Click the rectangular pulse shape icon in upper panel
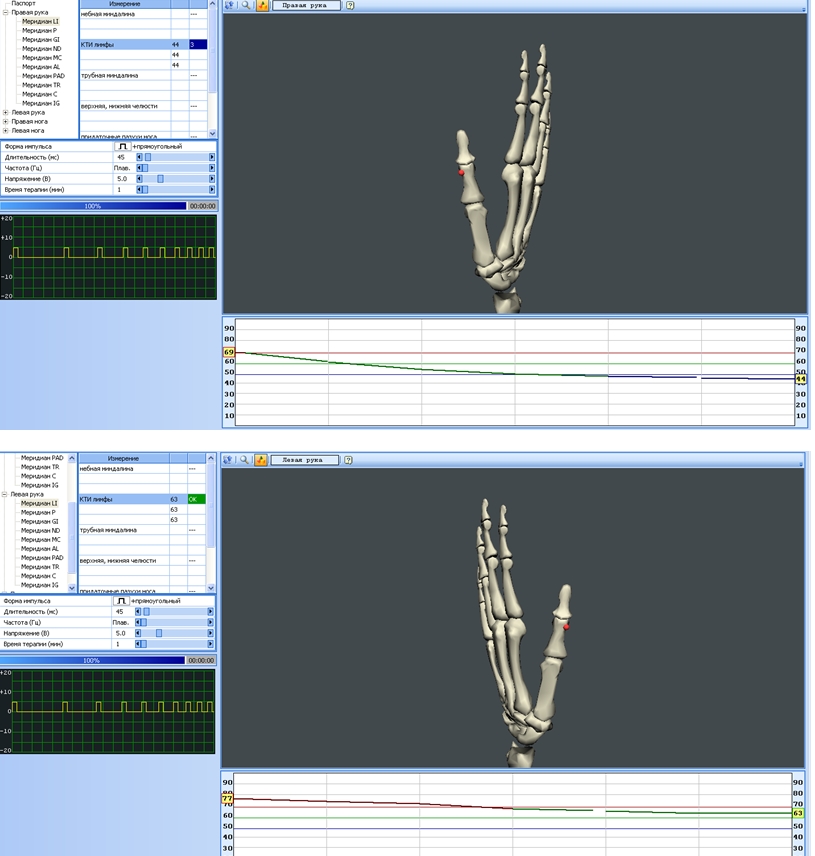This screenshot has width=815, height=856. 122,146
